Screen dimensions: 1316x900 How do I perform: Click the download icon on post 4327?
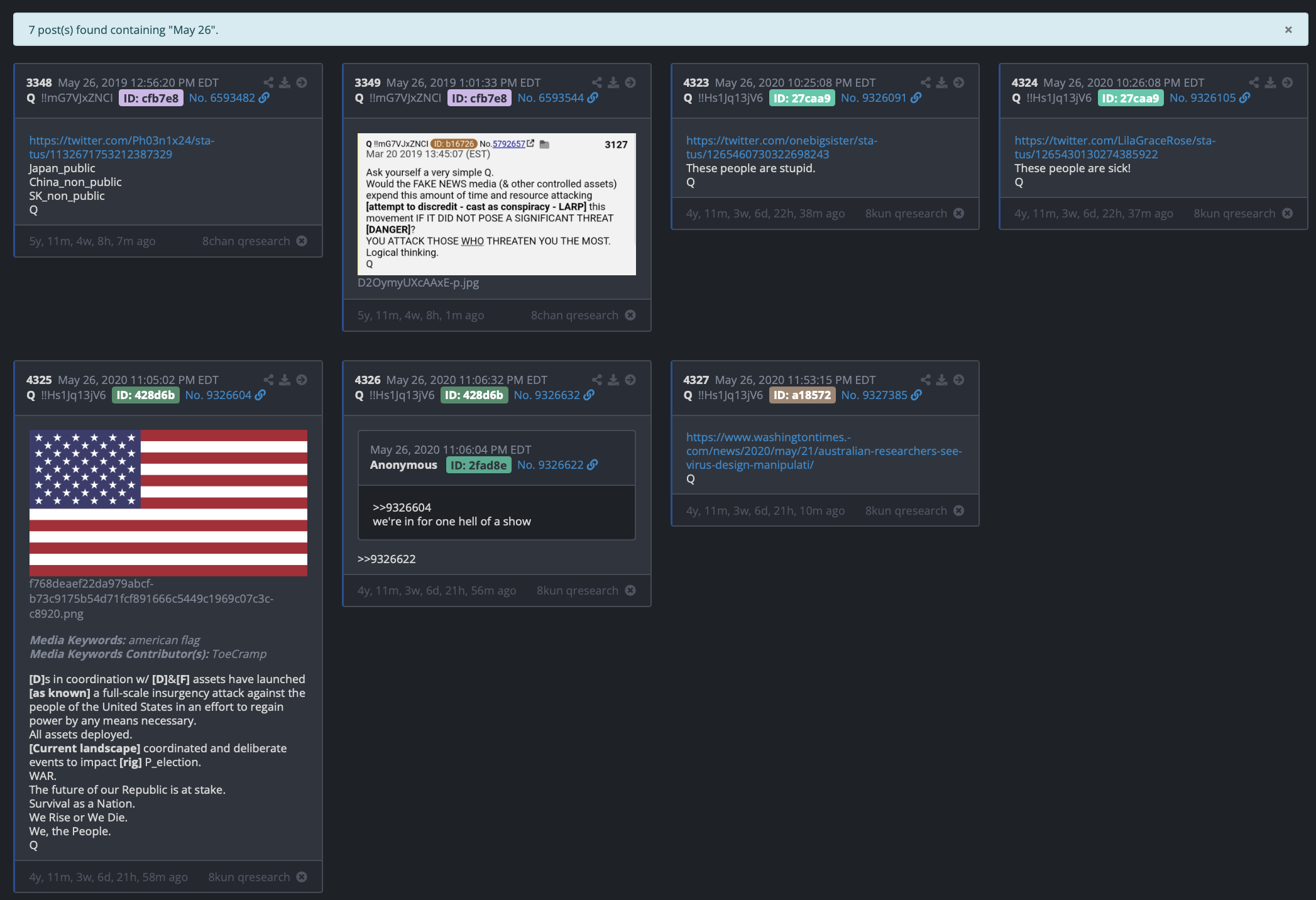[x=941, y=380]
